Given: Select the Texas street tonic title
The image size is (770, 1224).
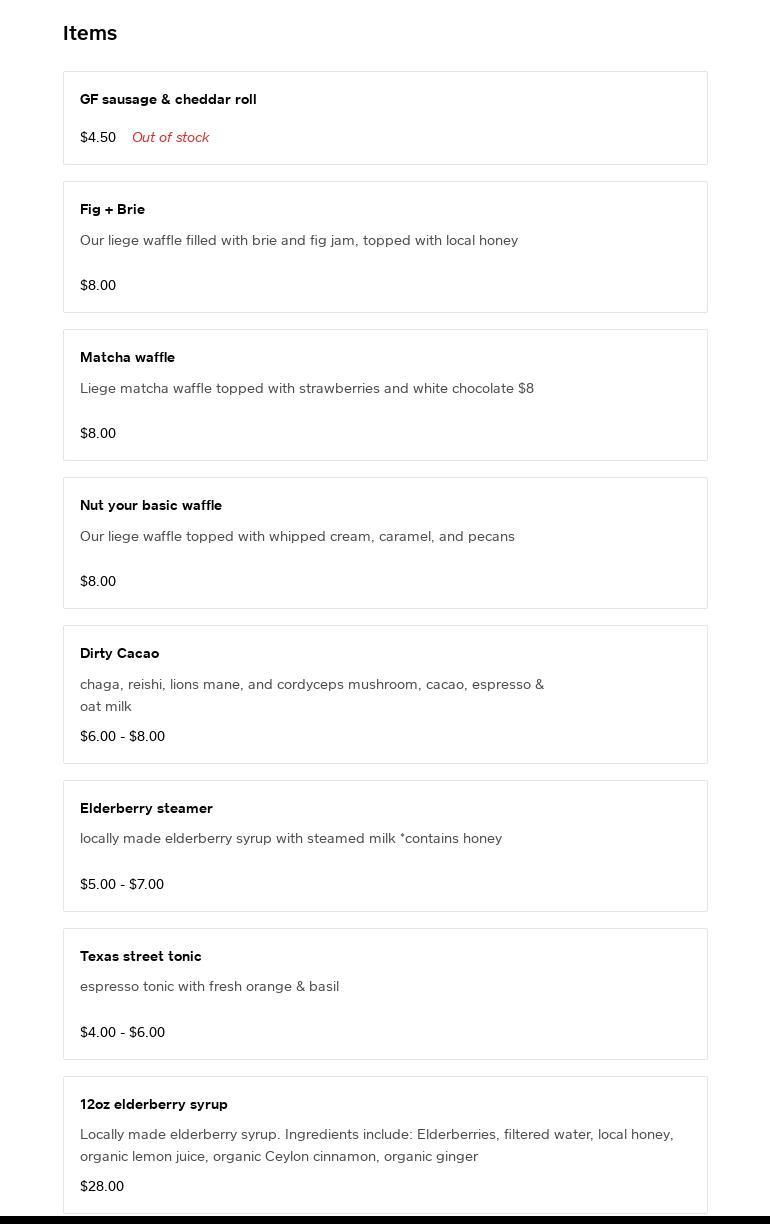Looking at the screenshot, I should tap(140, 956).
